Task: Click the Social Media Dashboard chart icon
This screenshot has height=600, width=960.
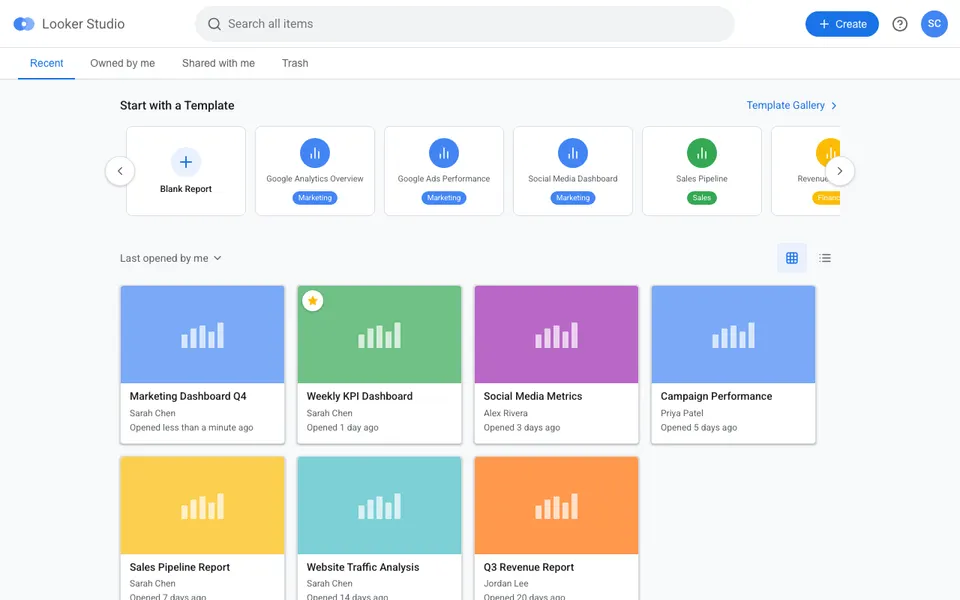Action: point(573,153)
